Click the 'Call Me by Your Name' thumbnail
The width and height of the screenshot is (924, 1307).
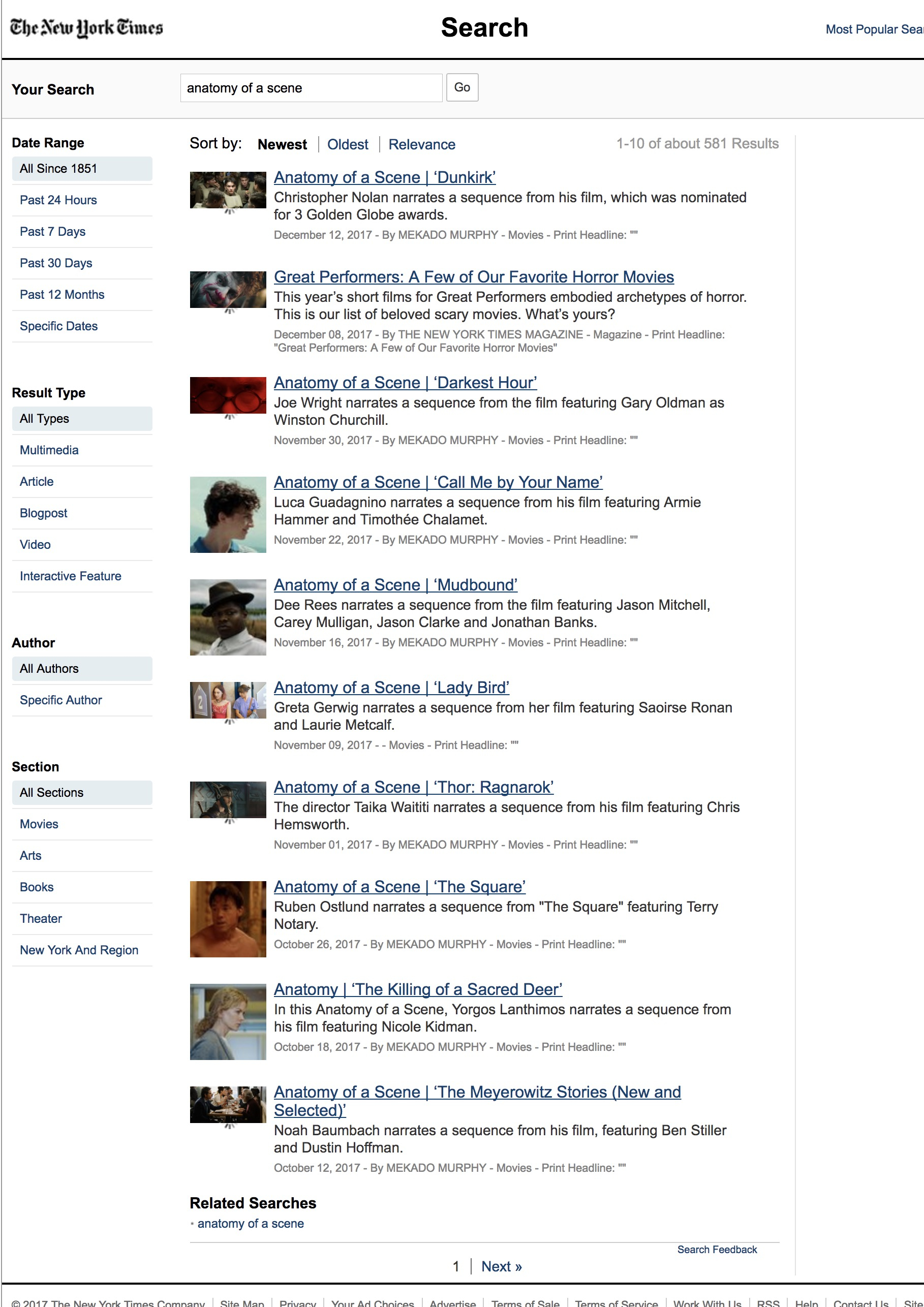pyautogui.click(x=228, y=514)
